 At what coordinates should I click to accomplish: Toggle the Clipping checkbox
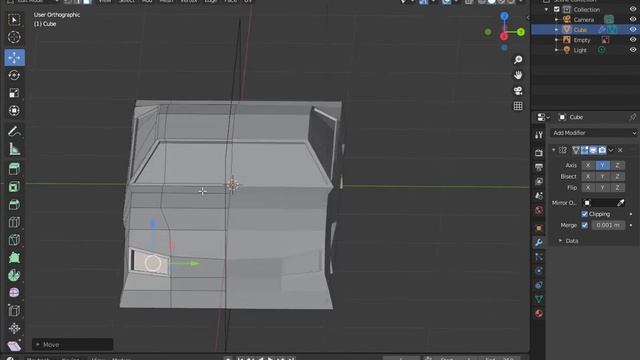(584, 214)
